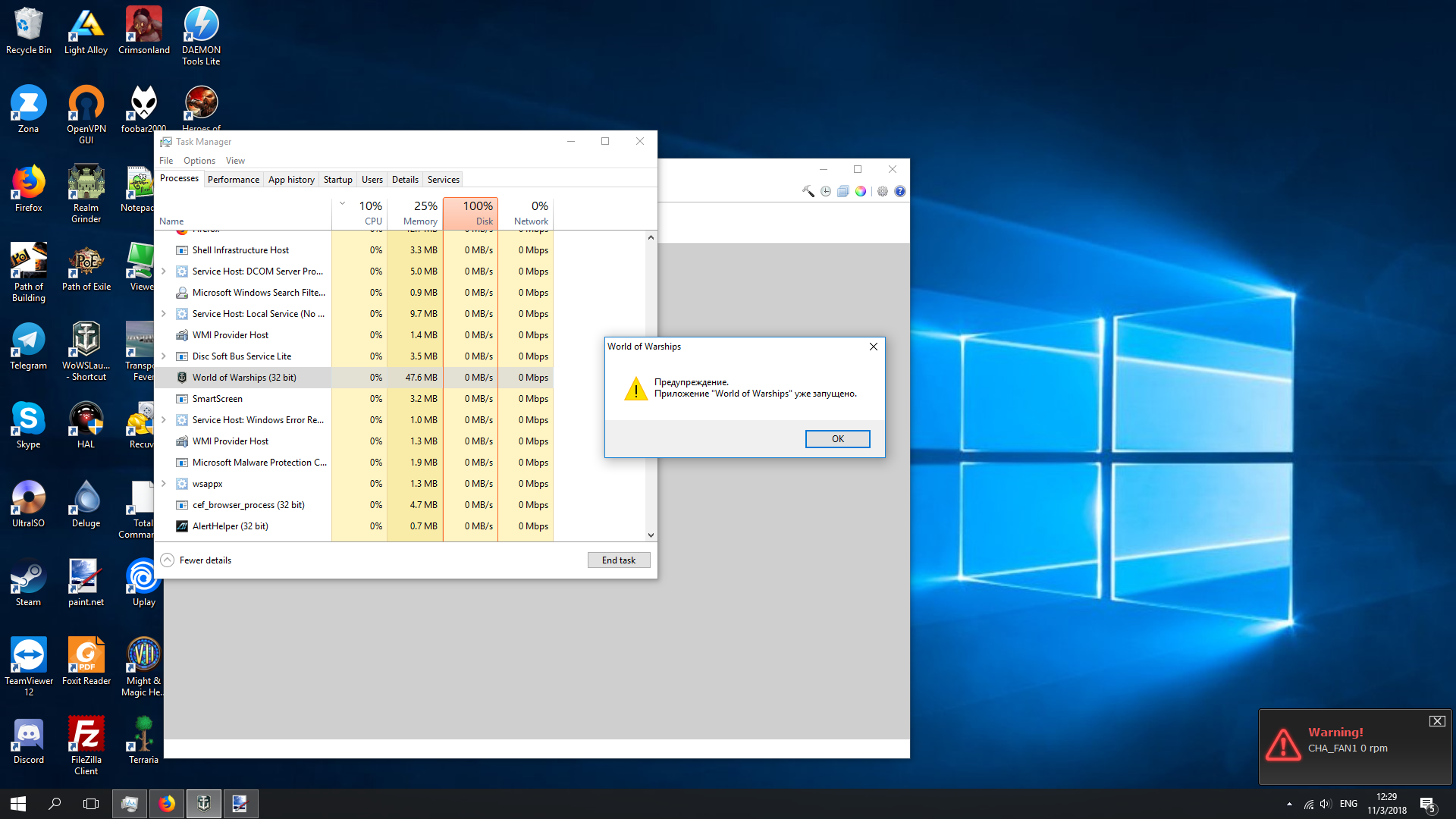Image resolution: width=1456 pixels, height=819 pixels.
Task: Select the Discord desktop icon
Action: pyautogui.click(x=29, y=741)
